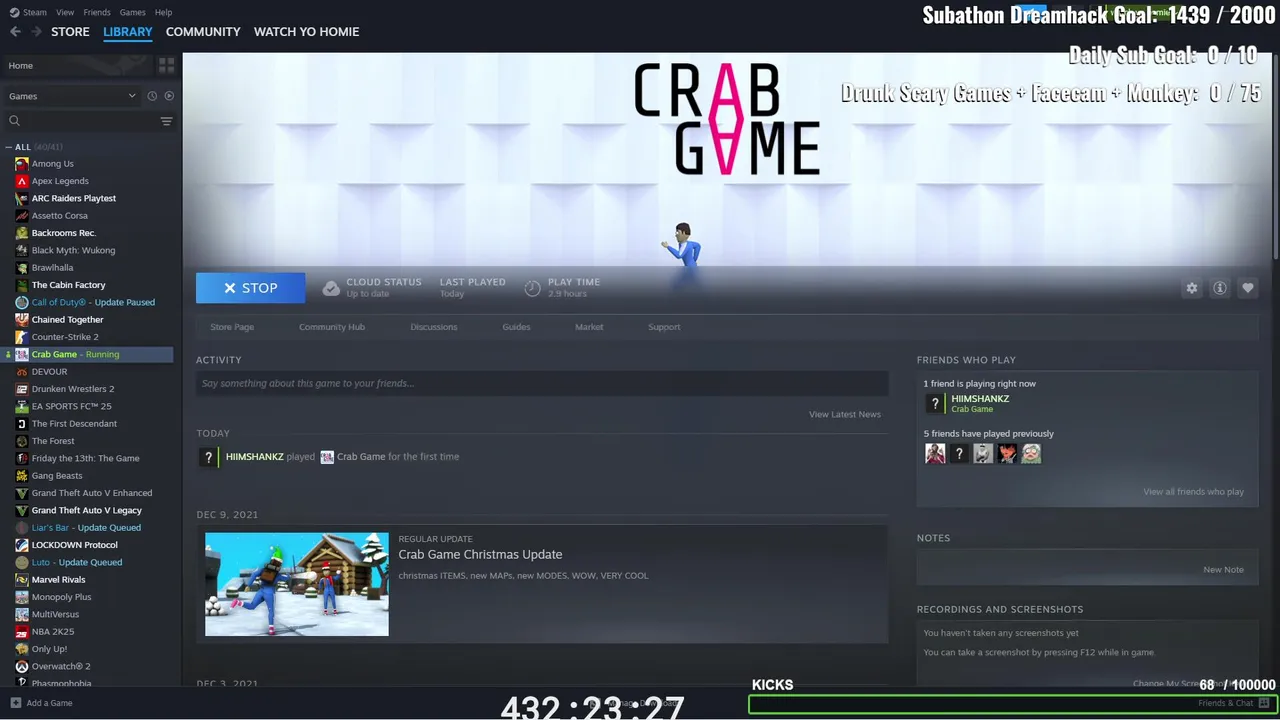Click View Latest News
This screenshot has height=720, width=1280.
click(845, 414)
